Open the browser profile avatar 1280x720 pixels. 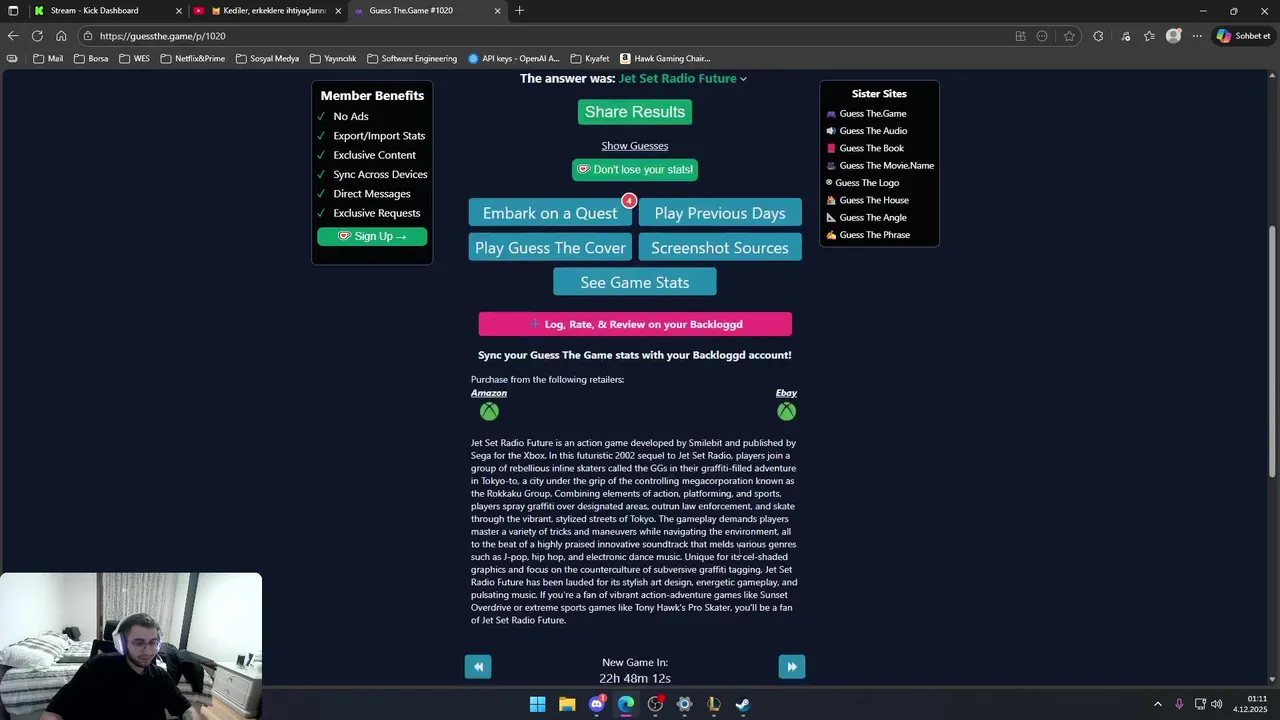(1174, 36)
